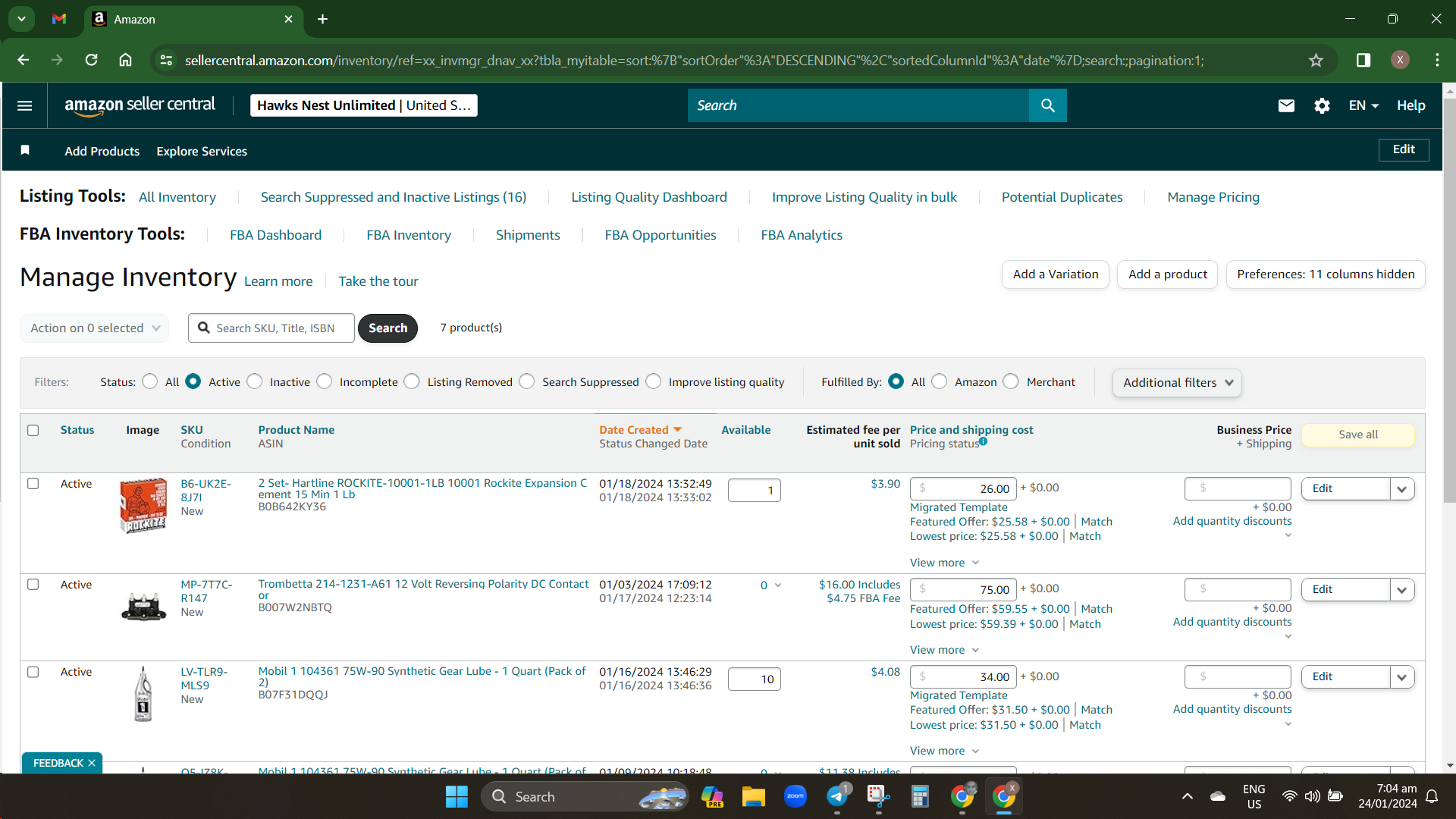Bookmark this page with star icon
Screen dimensions: 1456x819
[1316, 60]
